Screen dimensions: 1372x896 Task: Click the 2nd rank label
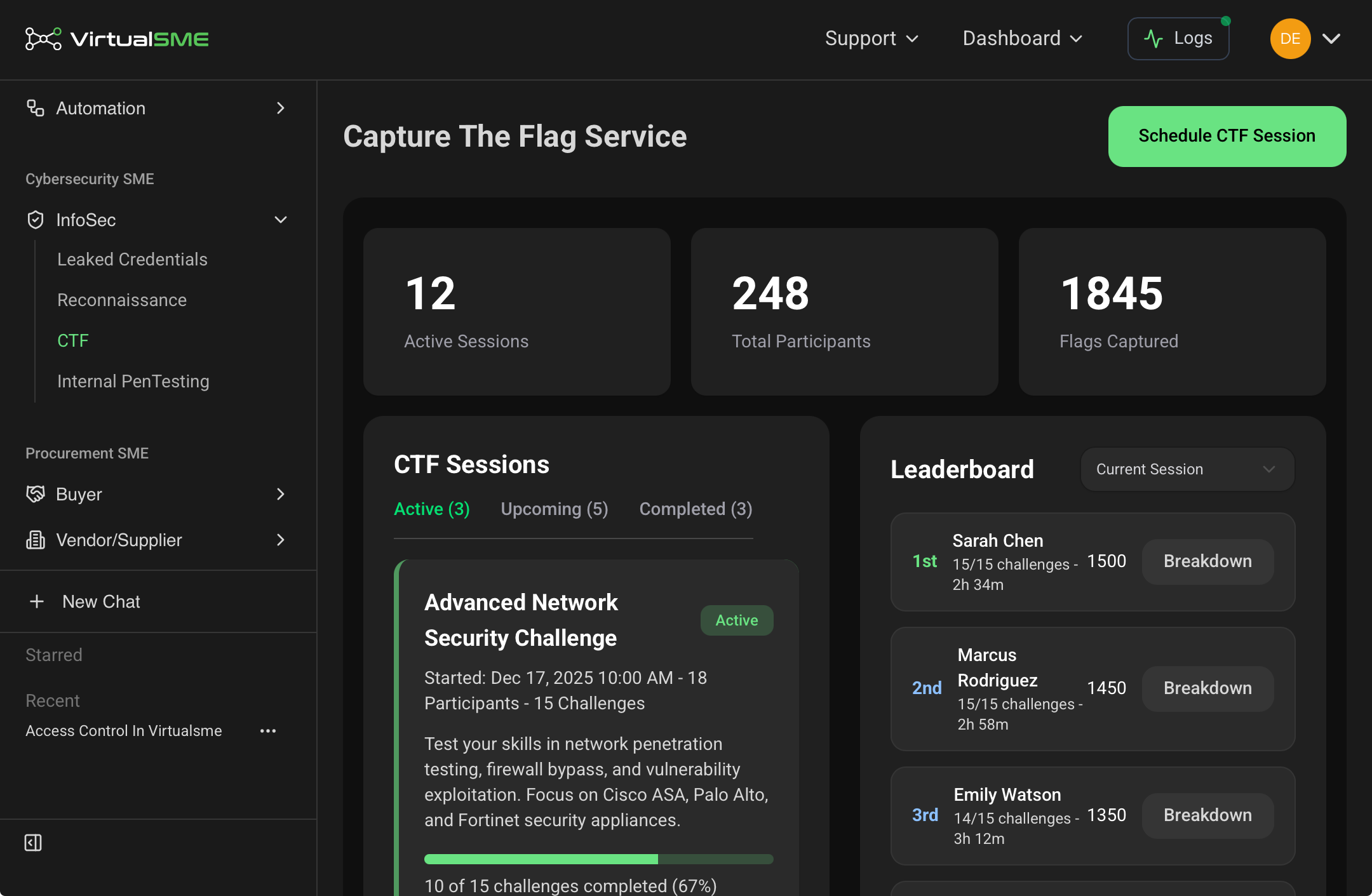(927, 688)
